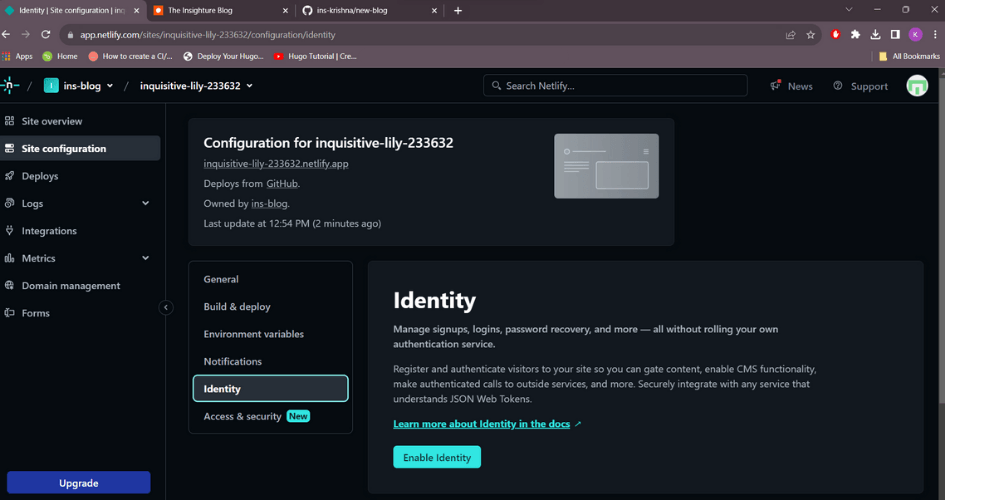Click the Logs sidebar icon

(x=9, y=203)
